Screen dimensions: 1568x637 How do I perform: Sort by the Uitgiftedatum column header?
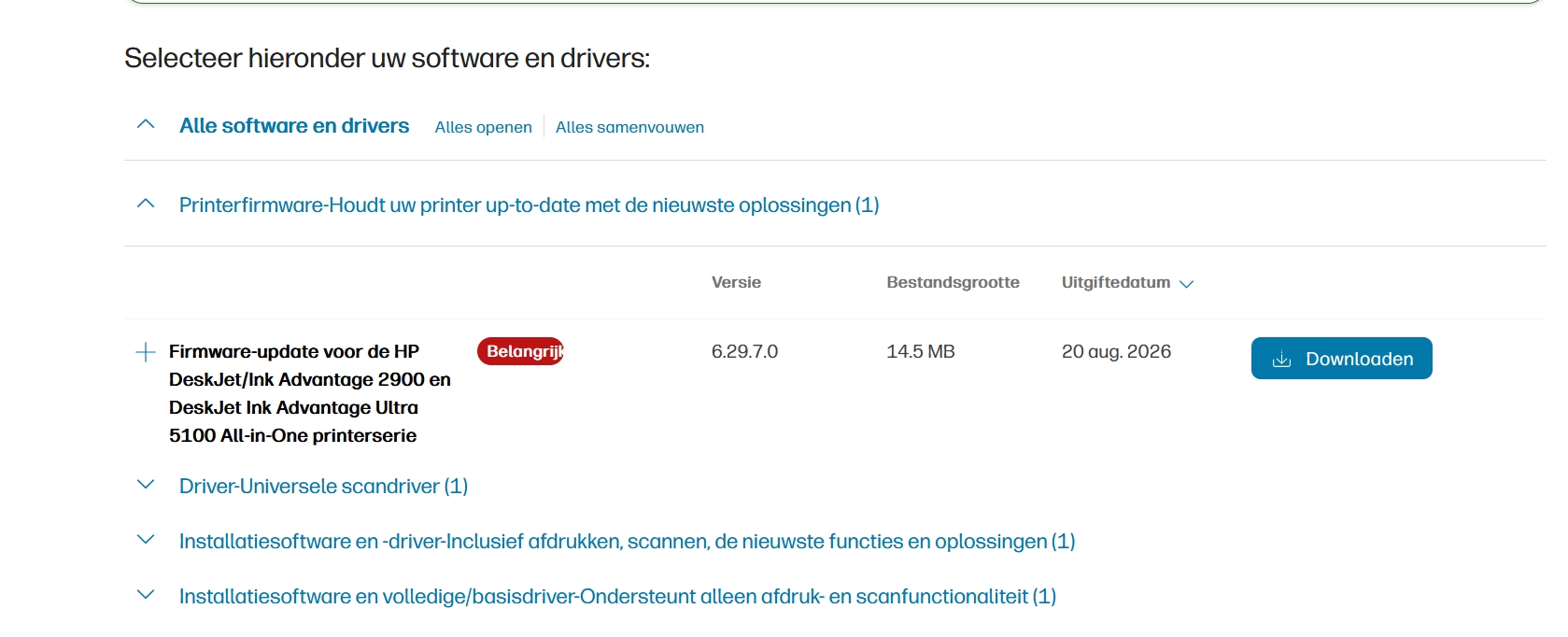pyautogui.click(x=1116, y=282)
